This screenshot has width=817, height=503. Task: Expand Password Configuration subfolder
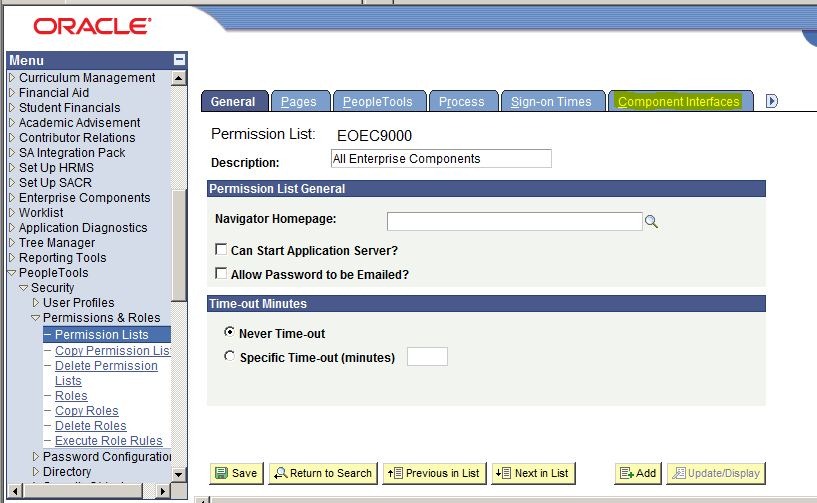click(x=35, y=457)
